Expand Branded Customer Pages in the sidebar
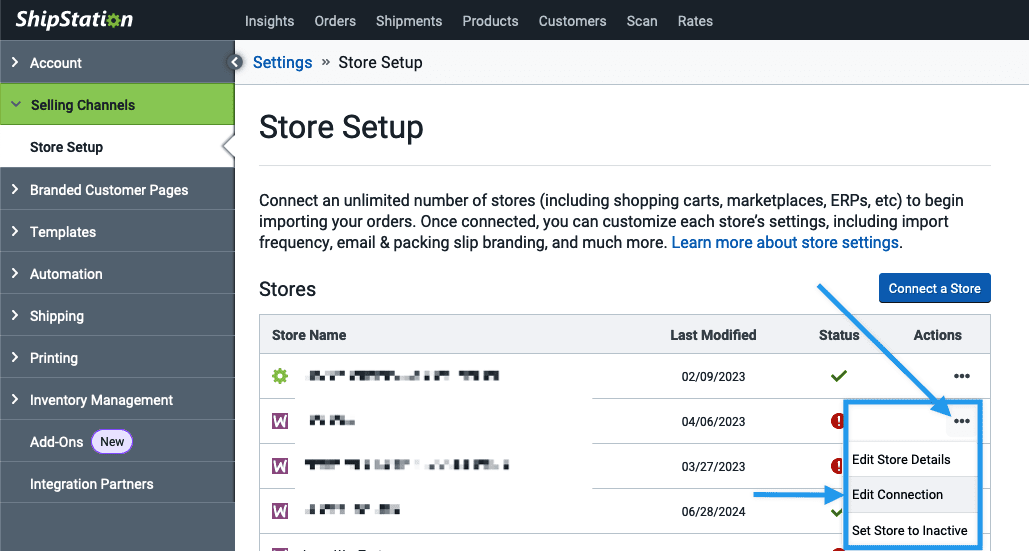The width and height of the screenshot is (1029, 551). pos(117,190)
